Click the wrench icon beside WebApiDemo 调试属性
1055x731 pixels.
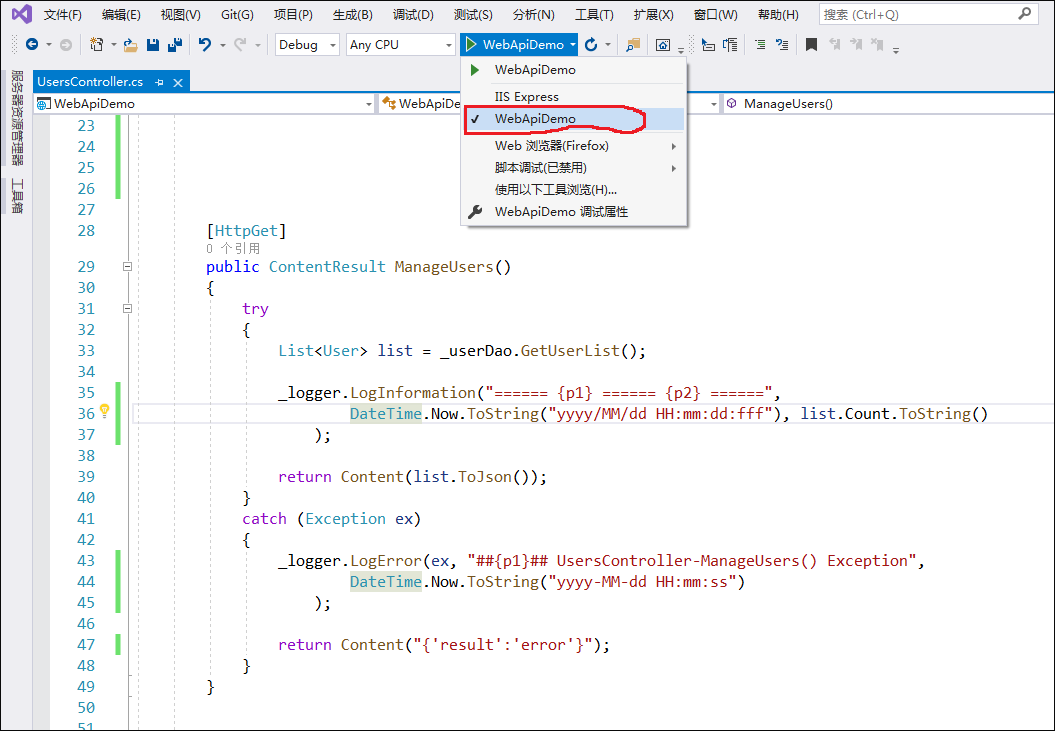click(x=475, y=212)
